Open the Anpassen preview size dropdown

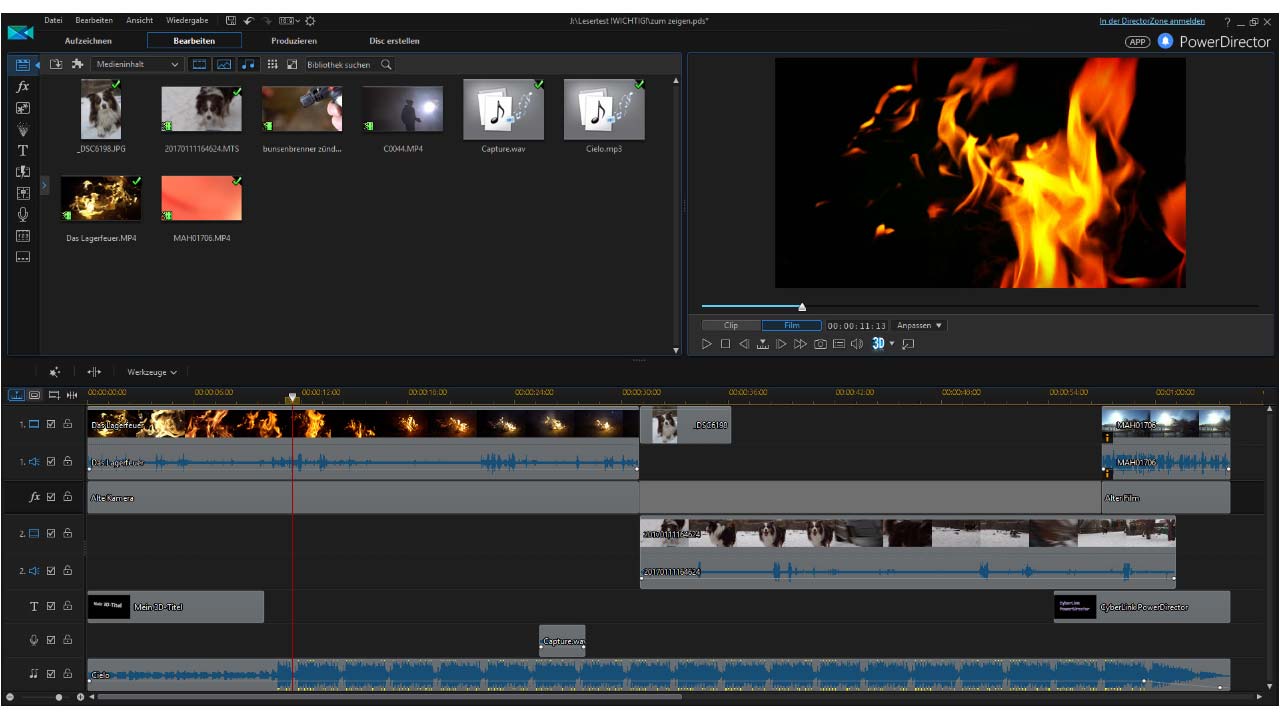coord(919,326)
